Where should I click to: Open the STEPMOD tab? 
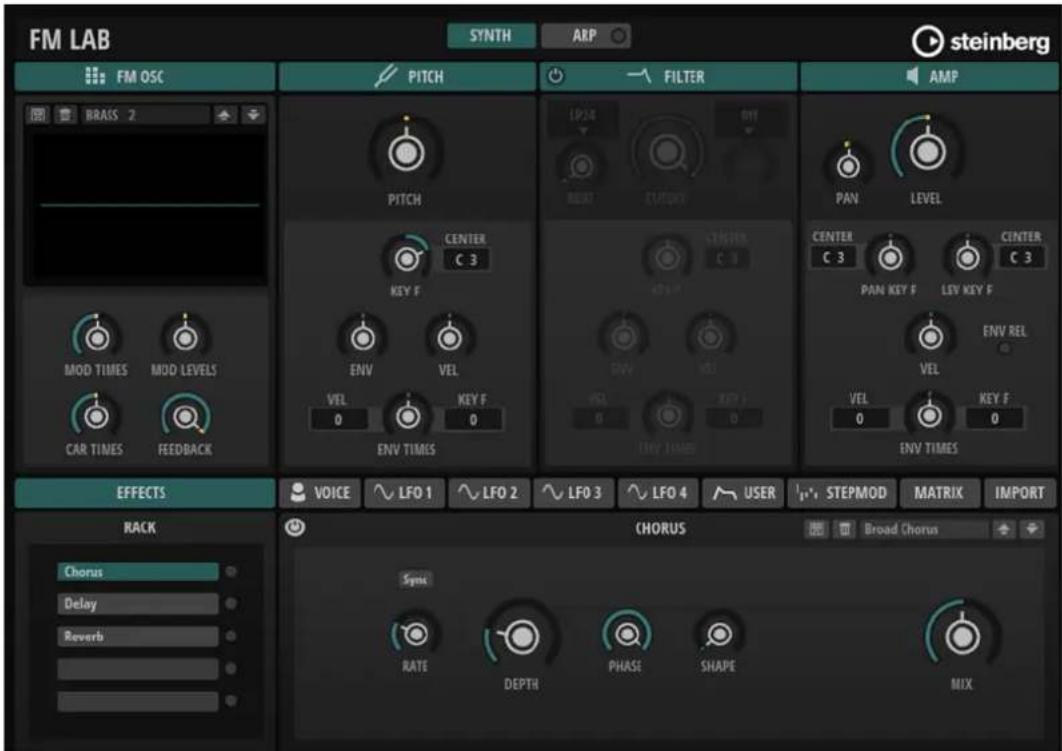(842, 492)
